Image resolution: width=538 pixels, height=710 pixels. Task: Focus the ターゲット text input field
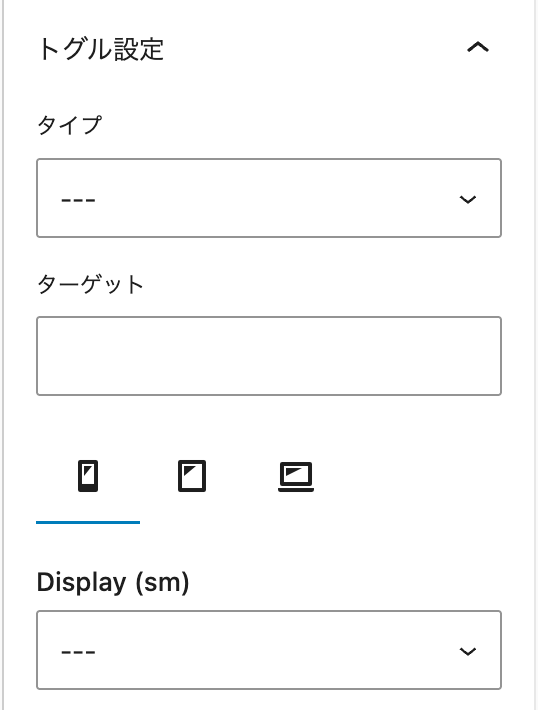pos(269,356)
